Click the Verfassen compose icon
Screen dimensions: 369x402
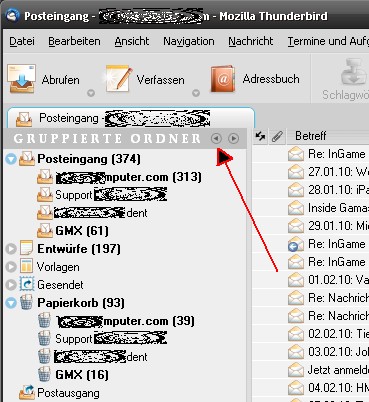point(119,79)
